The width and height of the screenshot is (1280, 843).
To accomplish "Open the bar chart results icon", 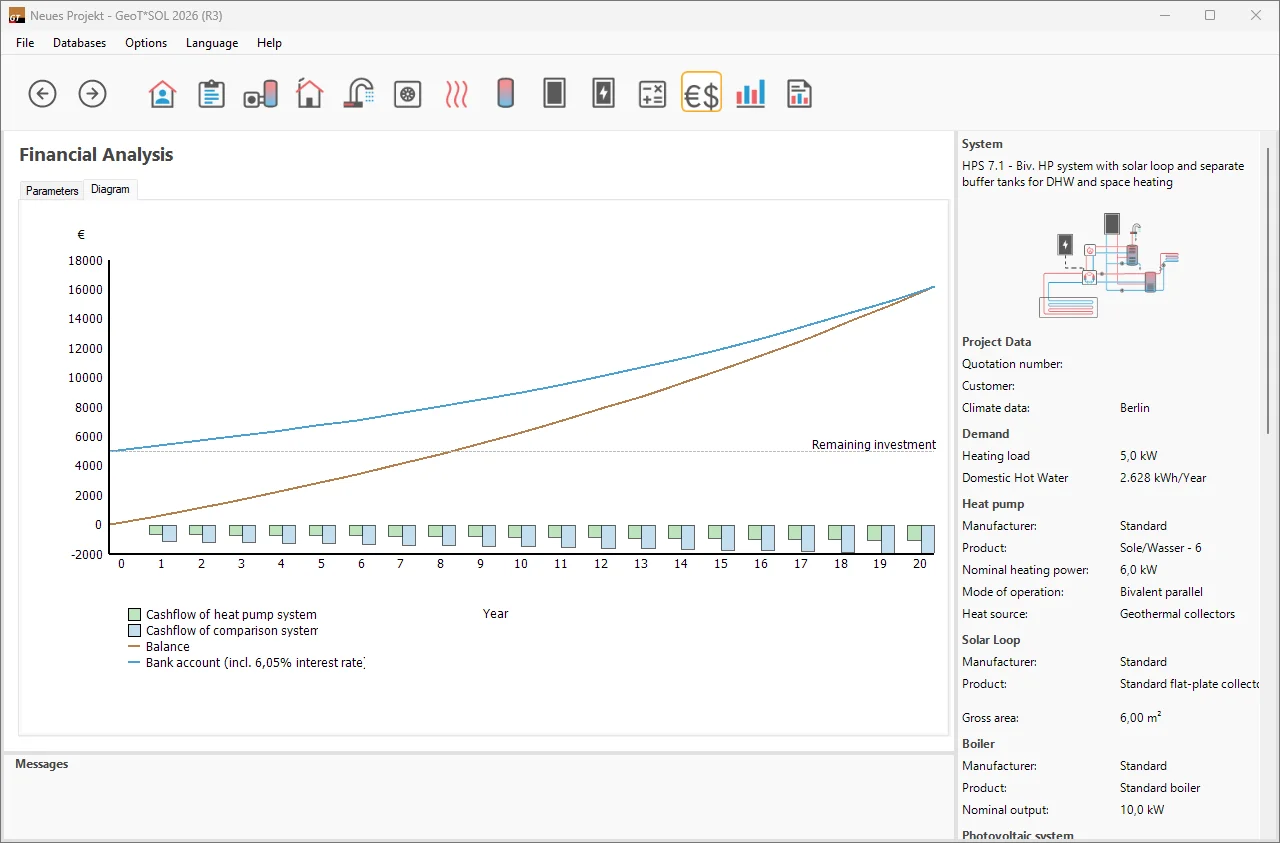I will (x=750, y=94).
